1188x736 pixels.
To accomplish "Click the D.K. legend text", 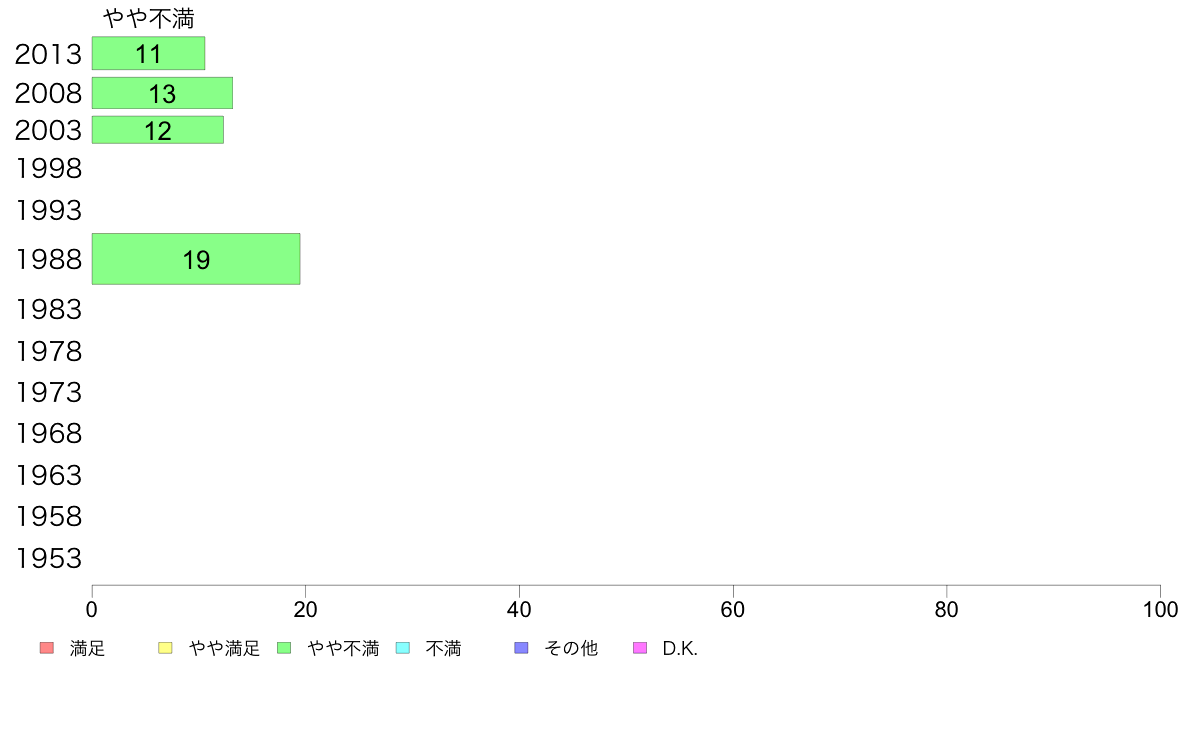I will [680, 648].
